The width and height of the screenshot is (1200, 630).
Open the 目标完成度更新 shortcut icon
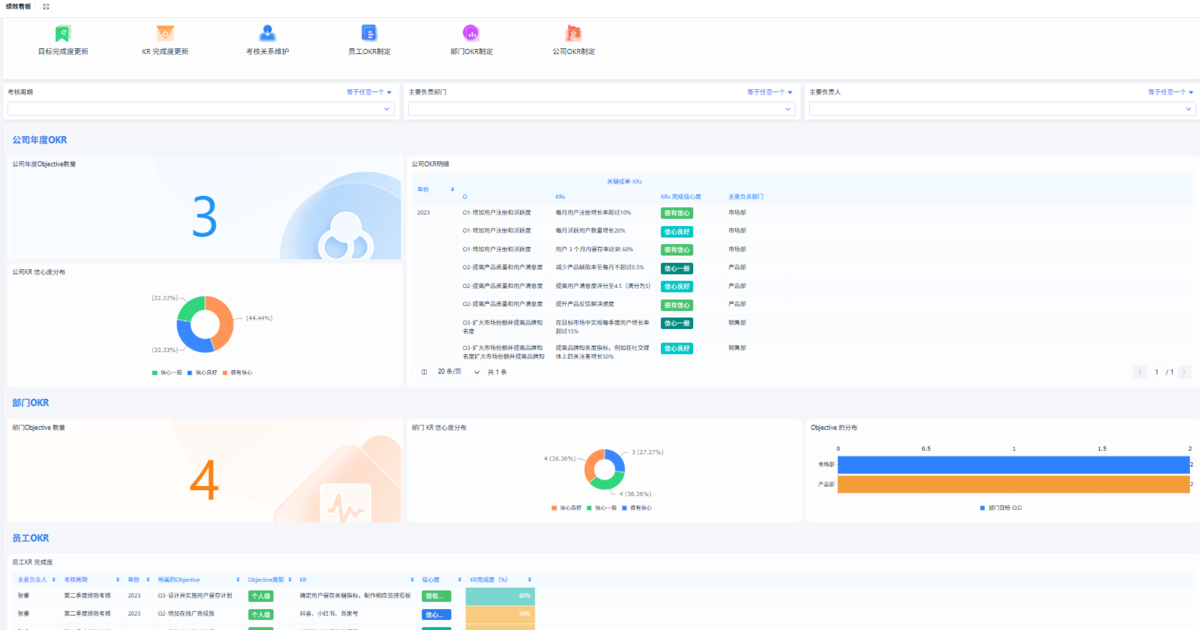point(63,33)
